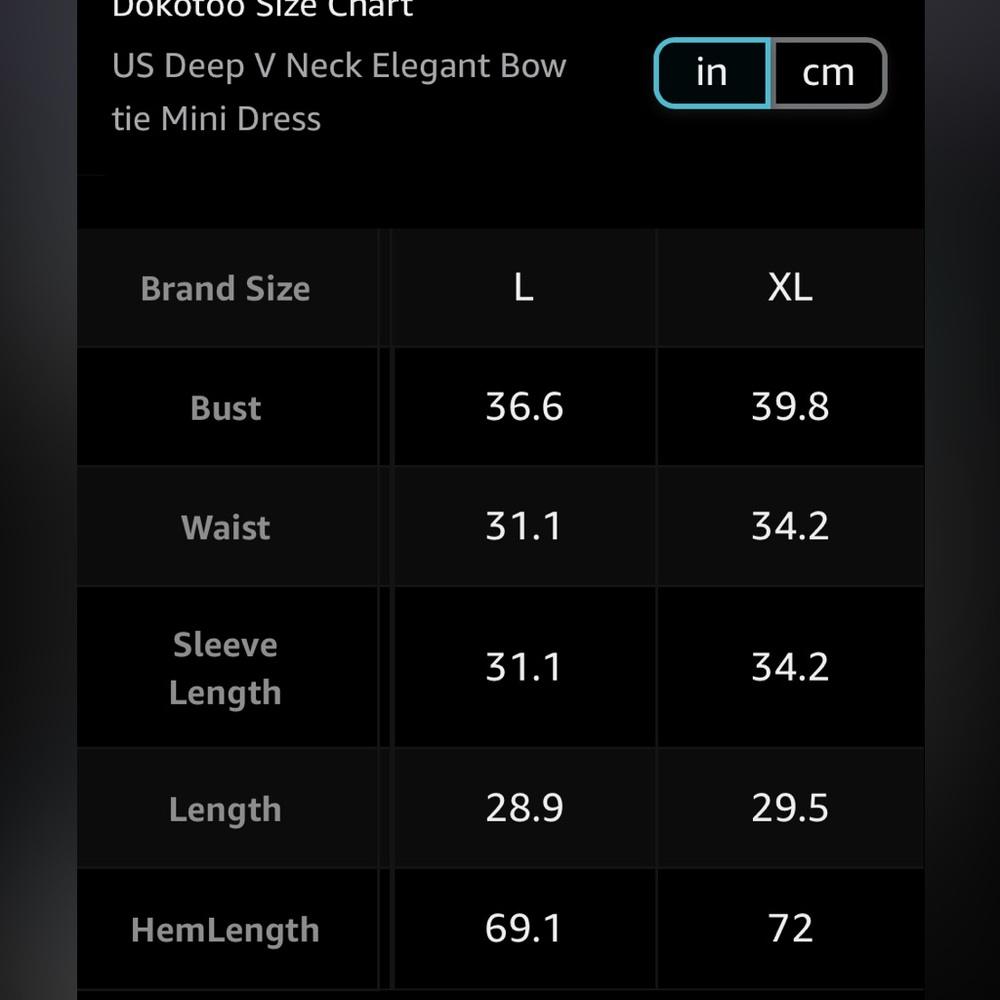Click the Bust row label

(226, 407)
